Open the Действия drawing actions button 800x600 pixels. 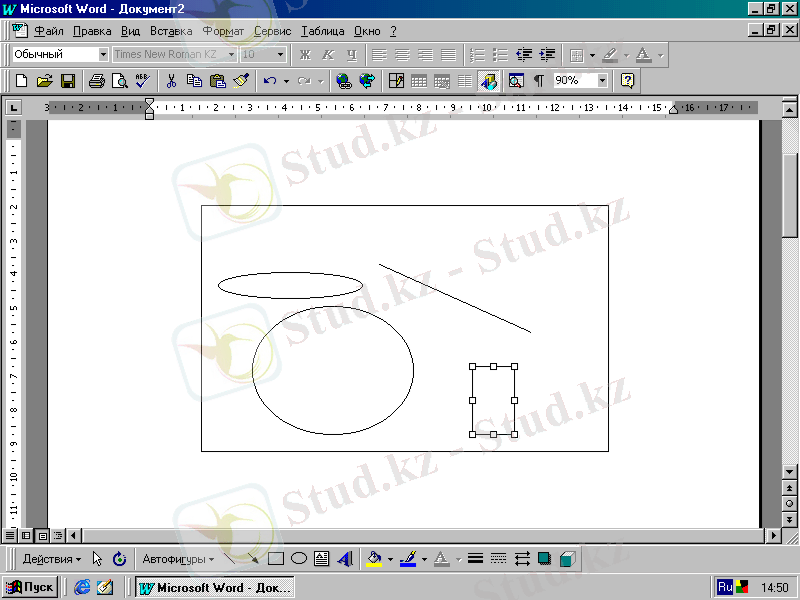pos(52,559)
